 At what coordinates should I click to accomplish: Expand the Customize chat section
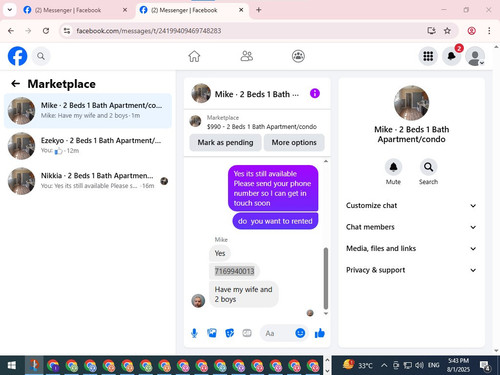point(411,206)
